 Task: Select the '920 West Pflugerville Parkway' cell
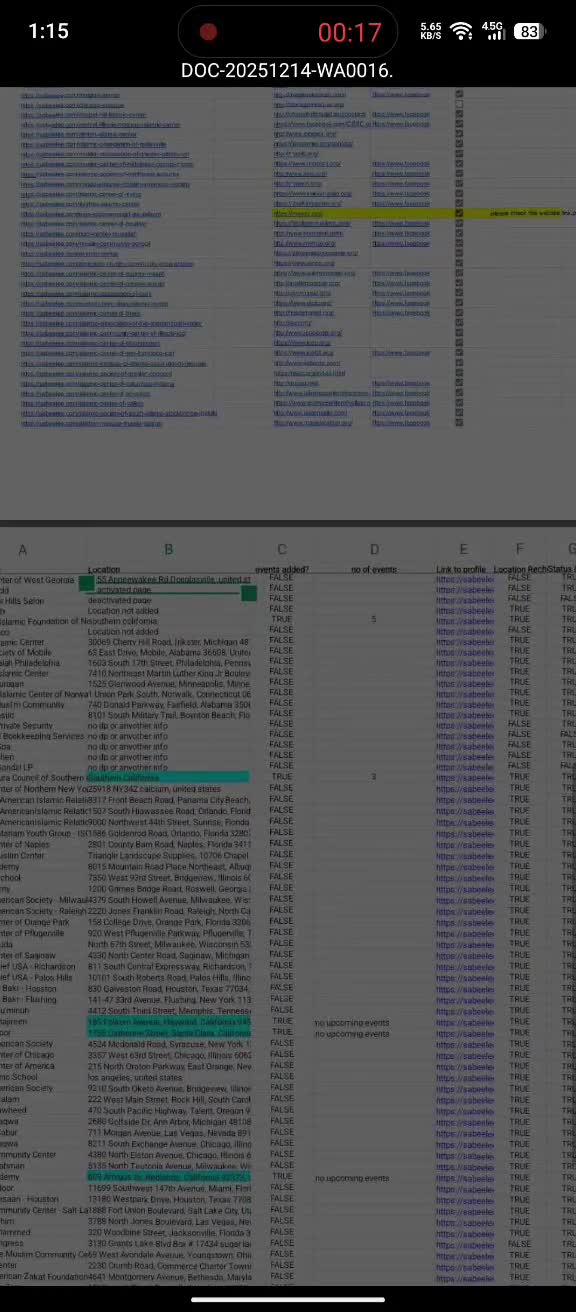(168, 933)
